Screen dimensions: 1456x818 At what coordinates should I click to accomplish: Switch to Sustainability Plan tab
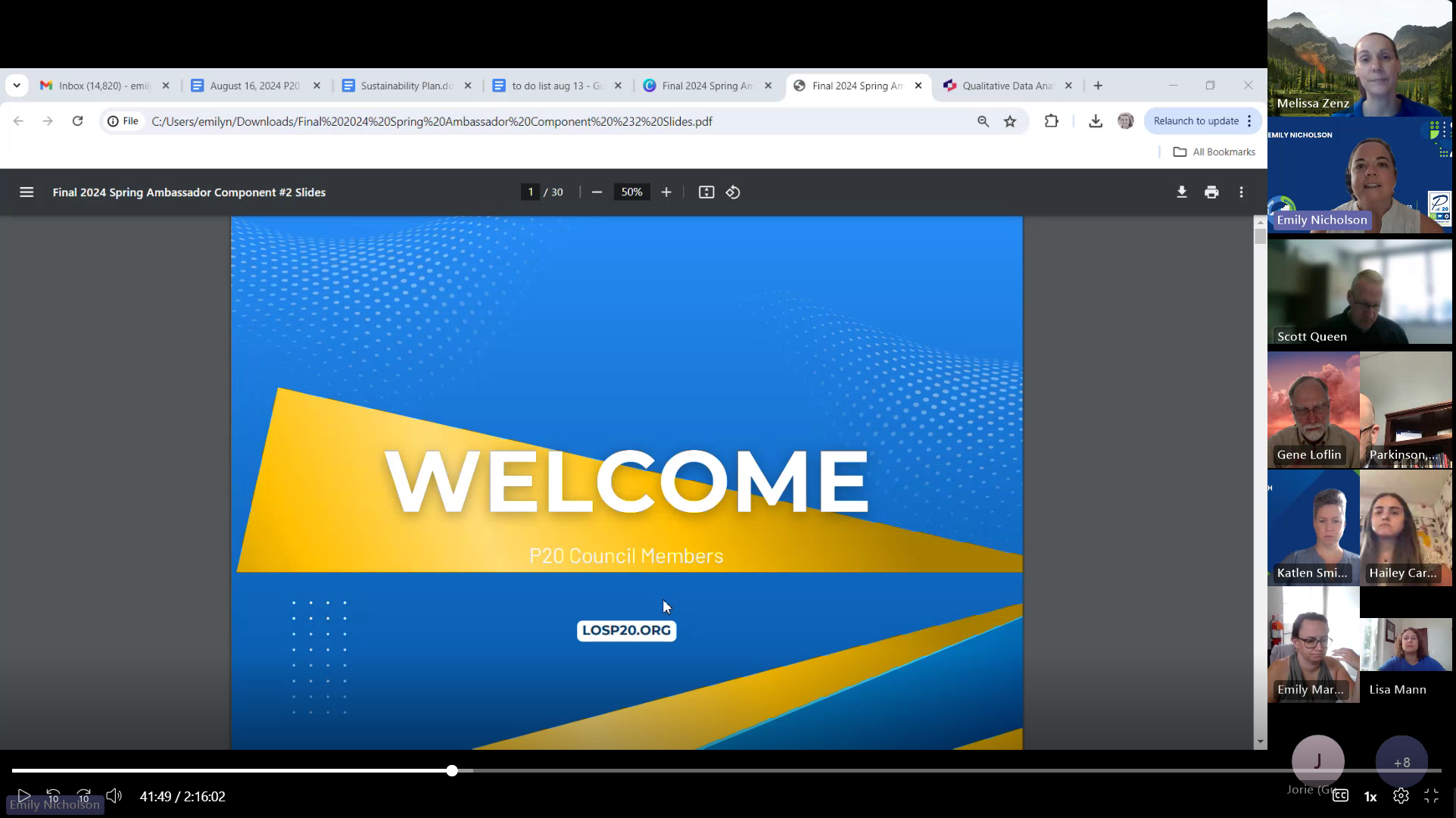click(x=406, y=86)
